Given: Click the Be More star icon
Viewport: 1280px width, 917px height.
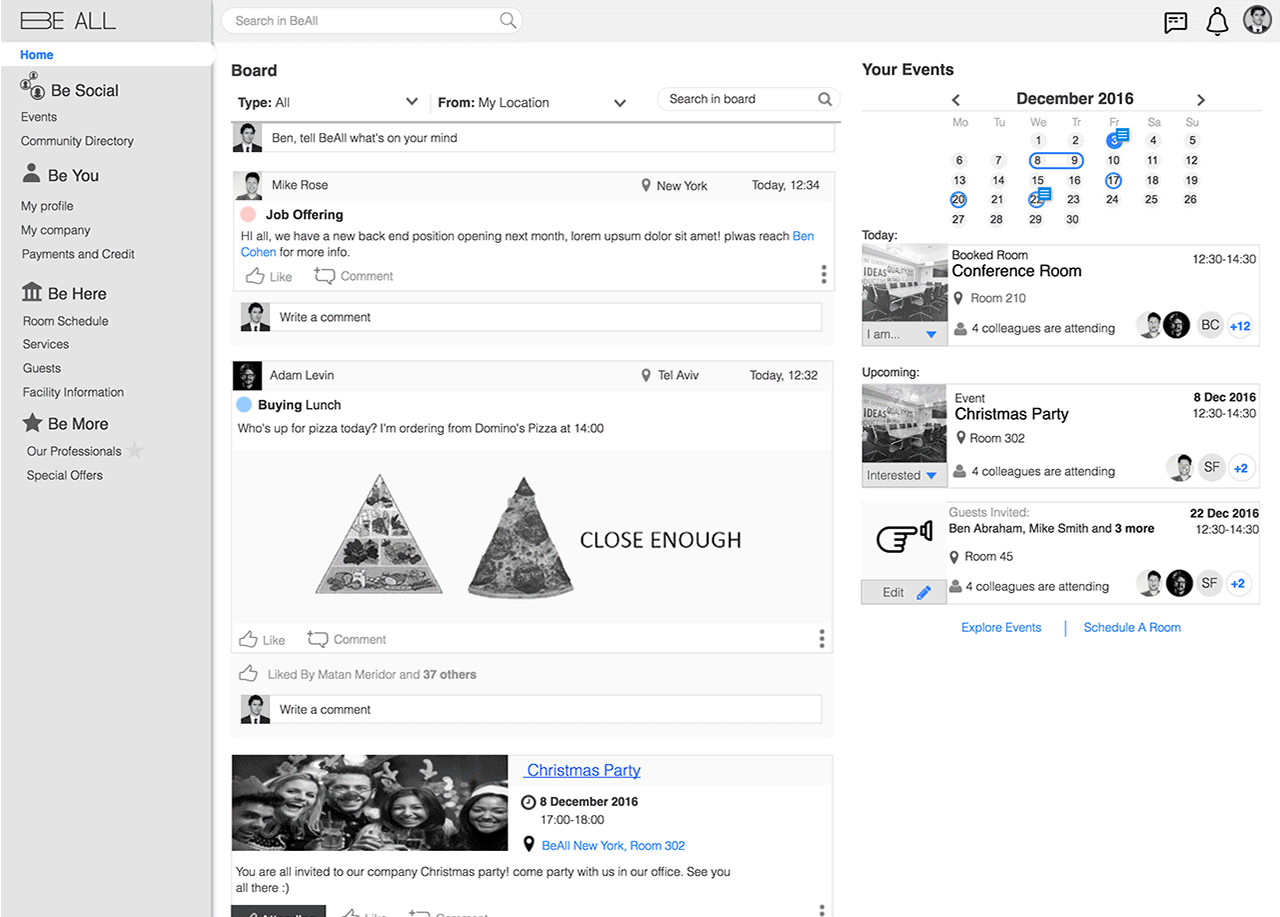Looking at the screenshot, I should 32,423.
